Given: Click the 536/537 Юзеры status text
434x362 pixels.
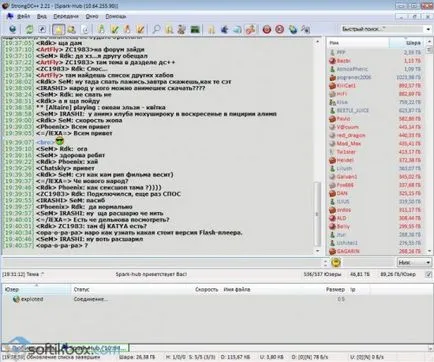Looking at the screenshot, I should 322,274.
